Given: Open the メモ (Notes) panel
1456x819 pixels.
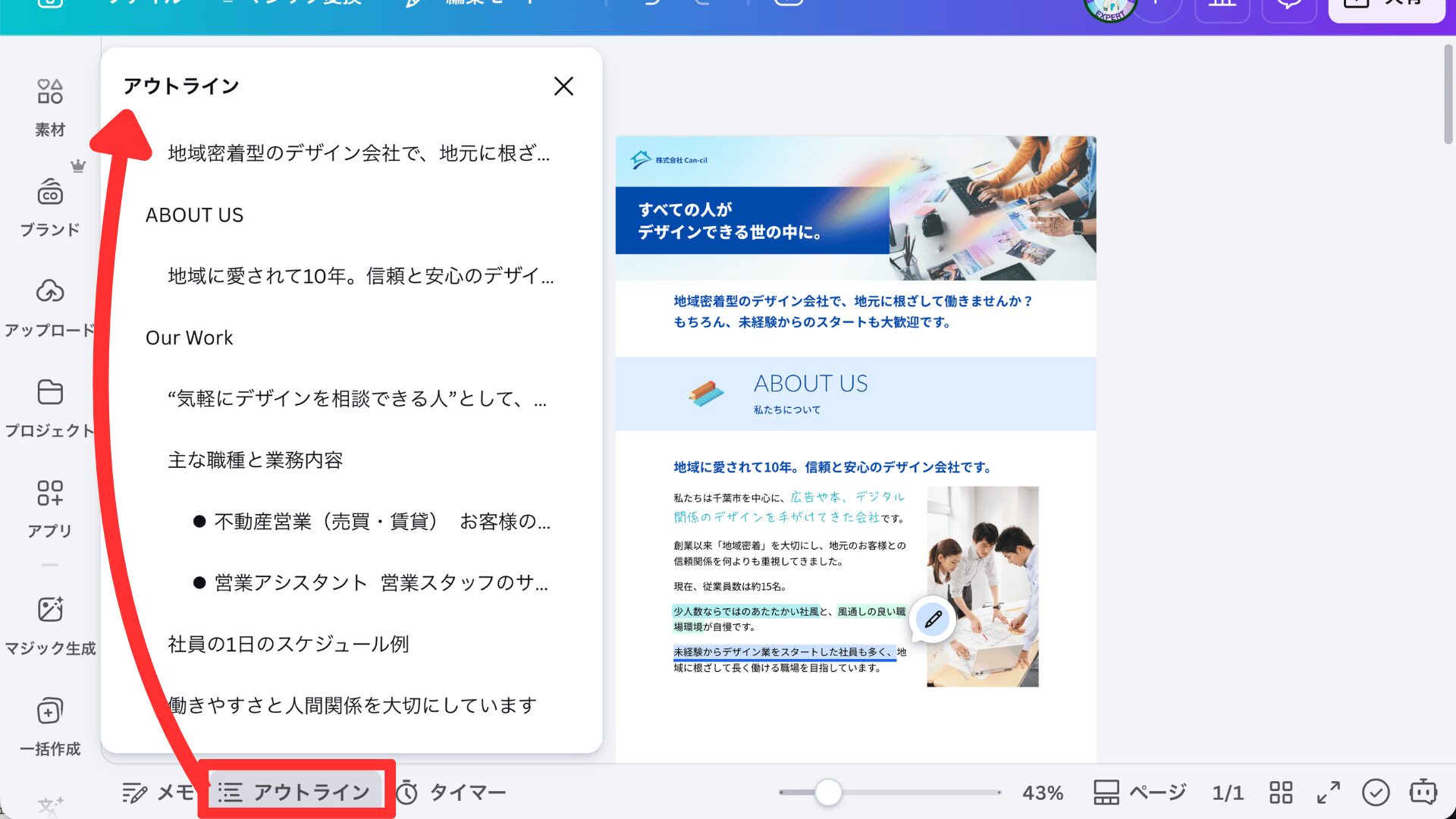Looking at the screenshot, I should 157,792.
